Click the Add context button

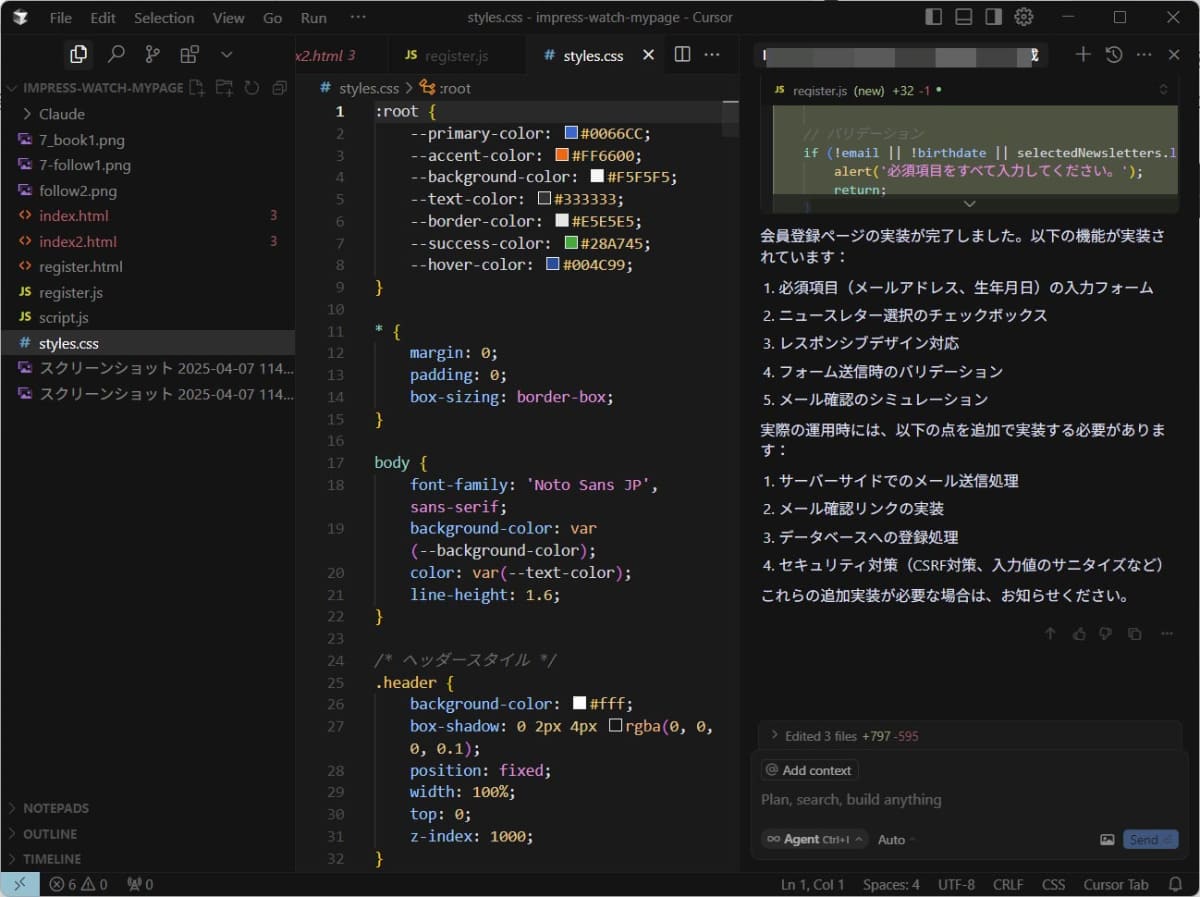808,770
